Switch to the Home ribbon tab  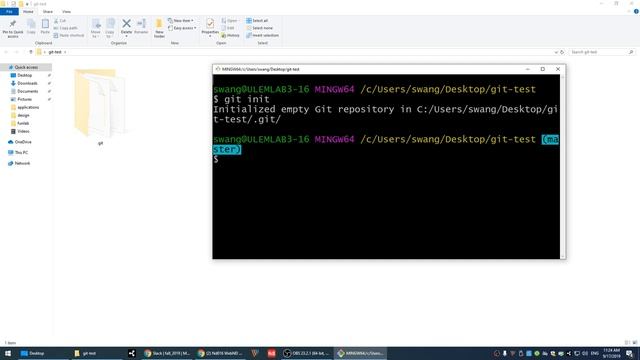[28, 12]
